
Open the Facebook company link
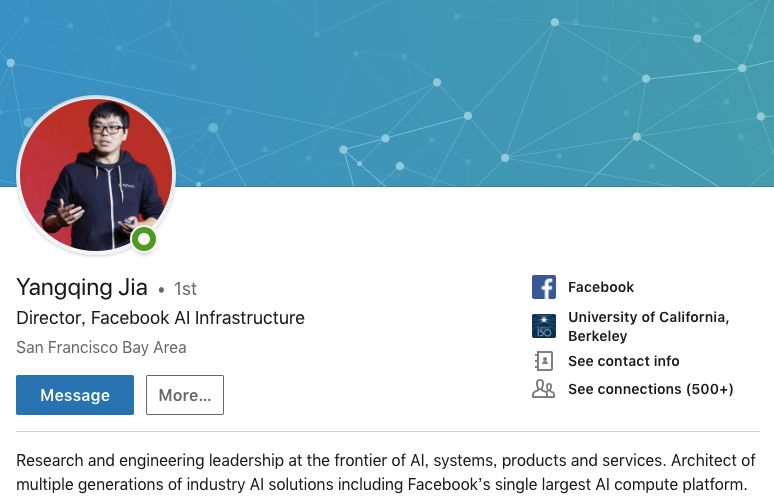[601, 287]
